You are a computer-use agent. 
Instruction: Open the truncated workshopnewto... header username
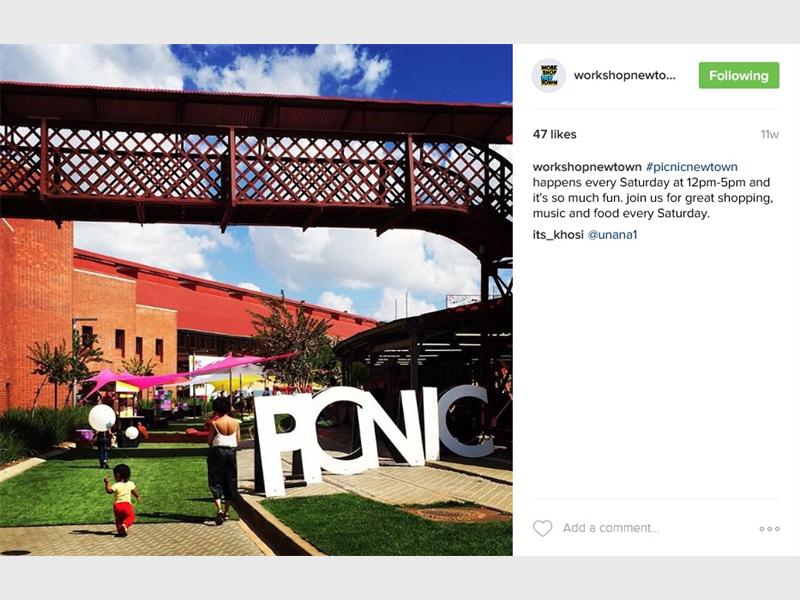[624, 76]
